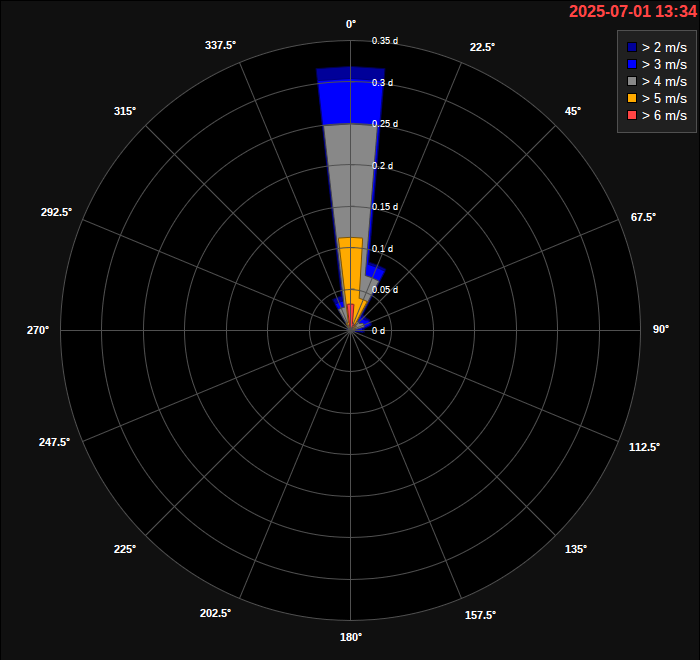Click the 247.5° direction label
Image resolution: width=700 pixels, height=660 pixels.
[x=54, y=442]
